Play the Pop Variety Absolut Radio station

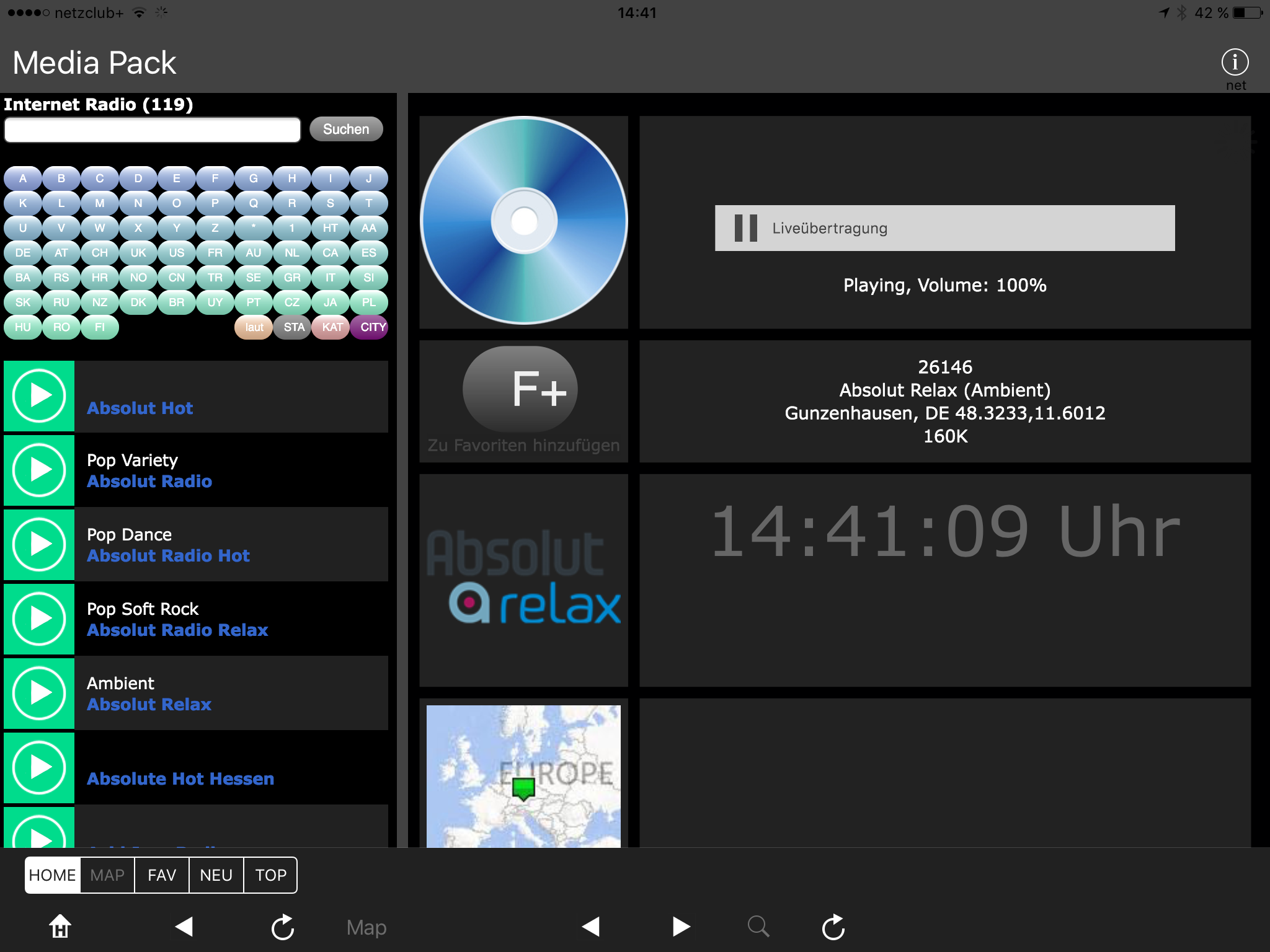tap(39, 470)
